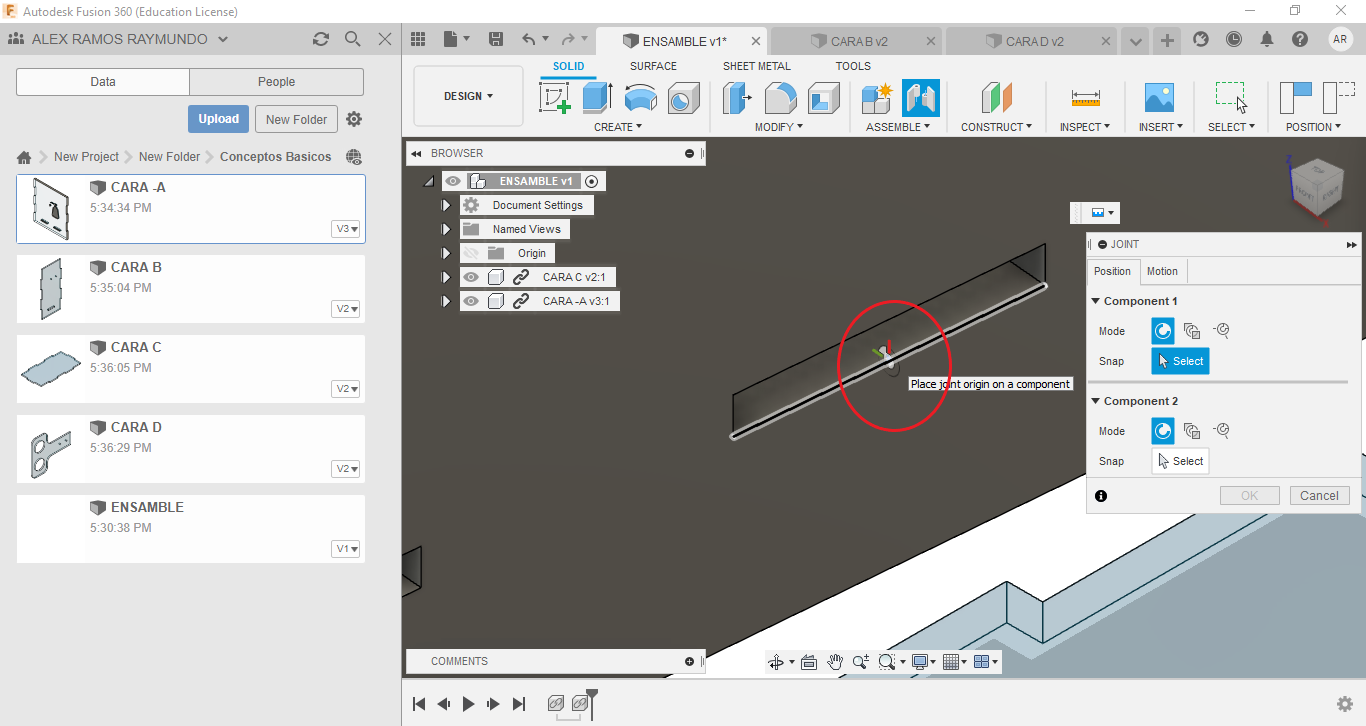Open CARA -A version V3 dropdown

click(347, 229)
